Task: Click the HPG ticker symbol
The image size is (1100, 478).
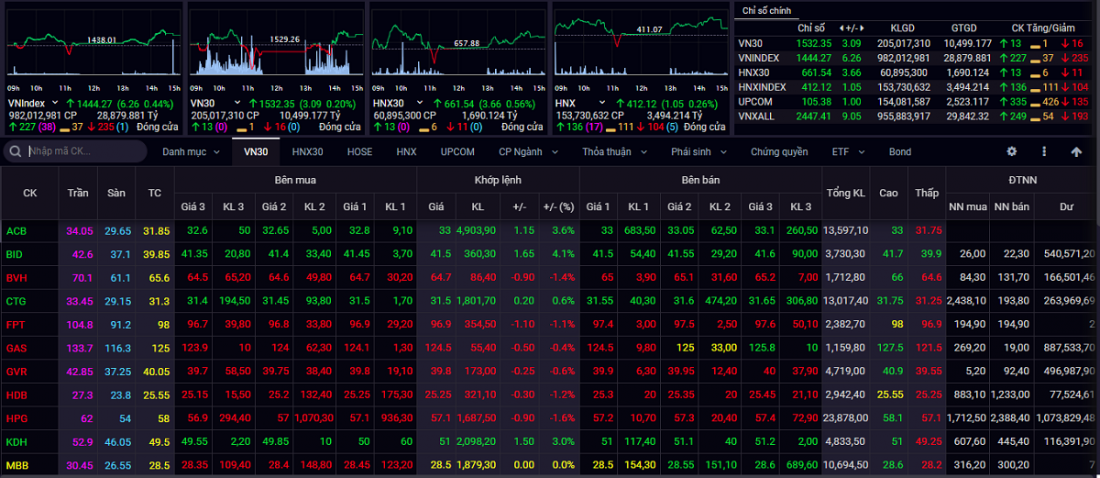Action: (x=17, y=419)
